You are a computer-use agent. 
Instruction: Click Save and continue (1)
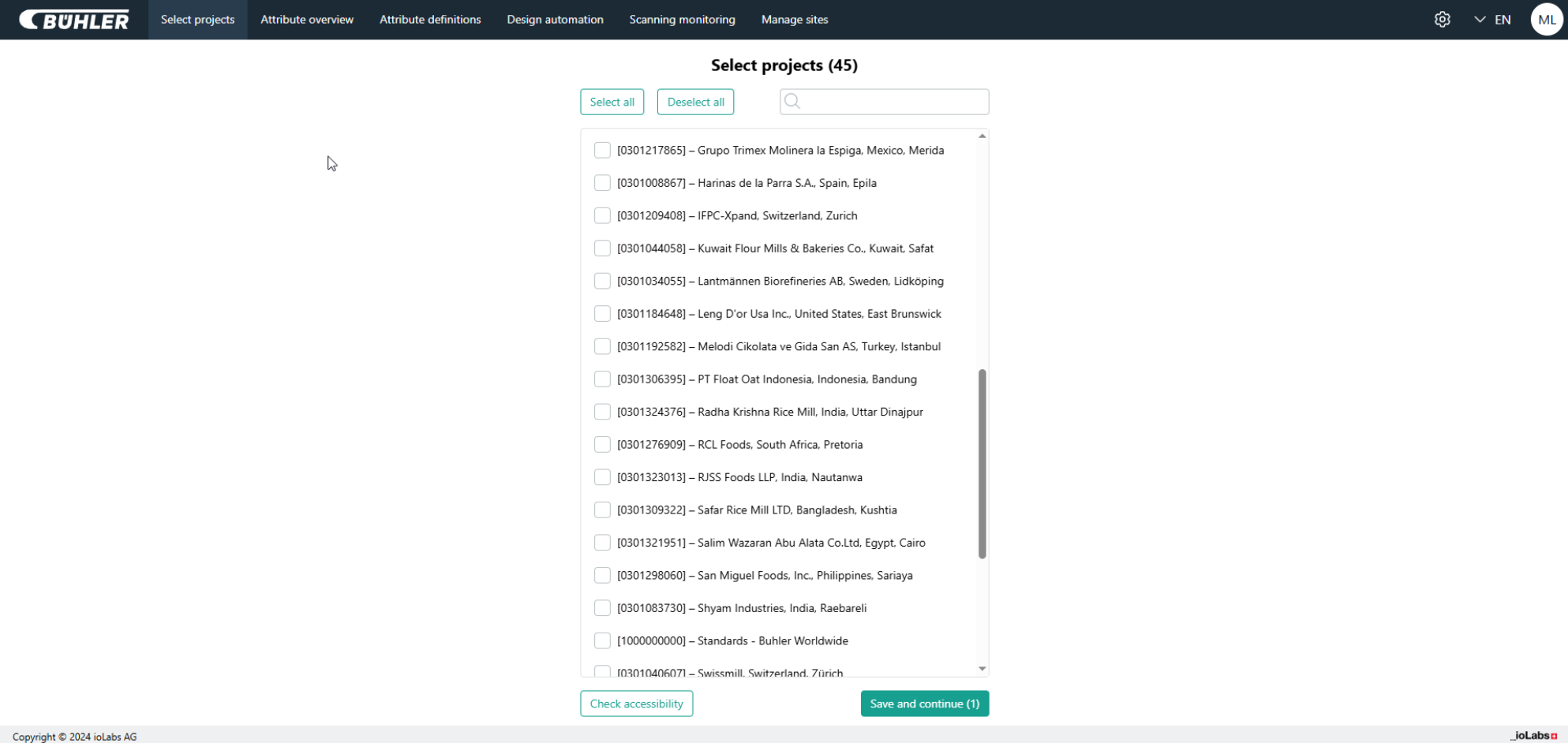point(924,704)
